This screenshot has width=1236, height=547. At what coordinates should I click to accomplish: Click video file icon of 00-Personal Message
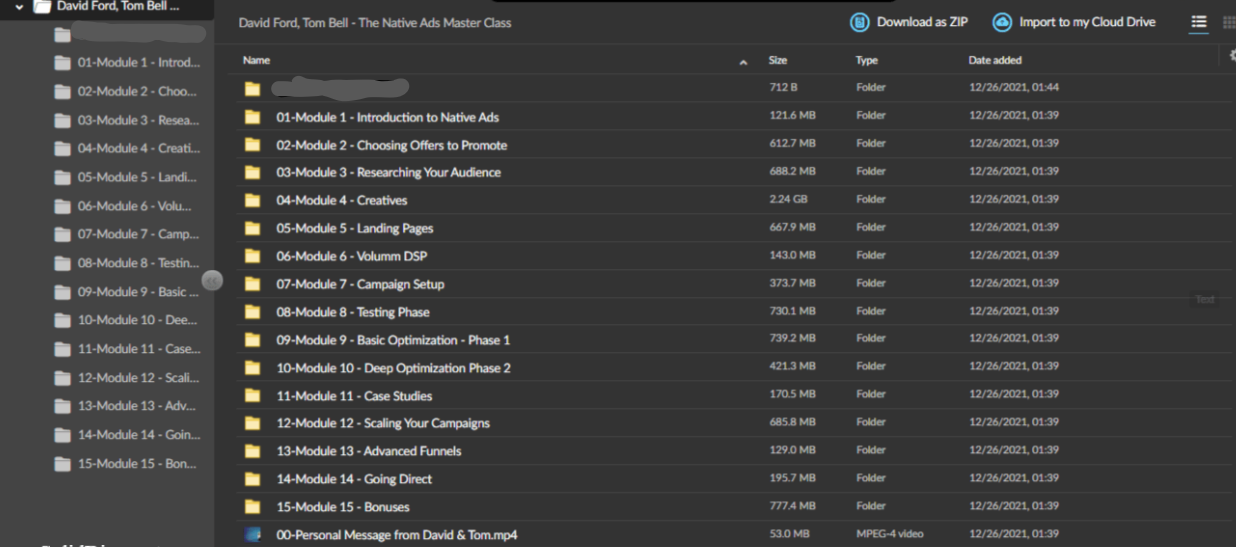(x=253, y=535)
